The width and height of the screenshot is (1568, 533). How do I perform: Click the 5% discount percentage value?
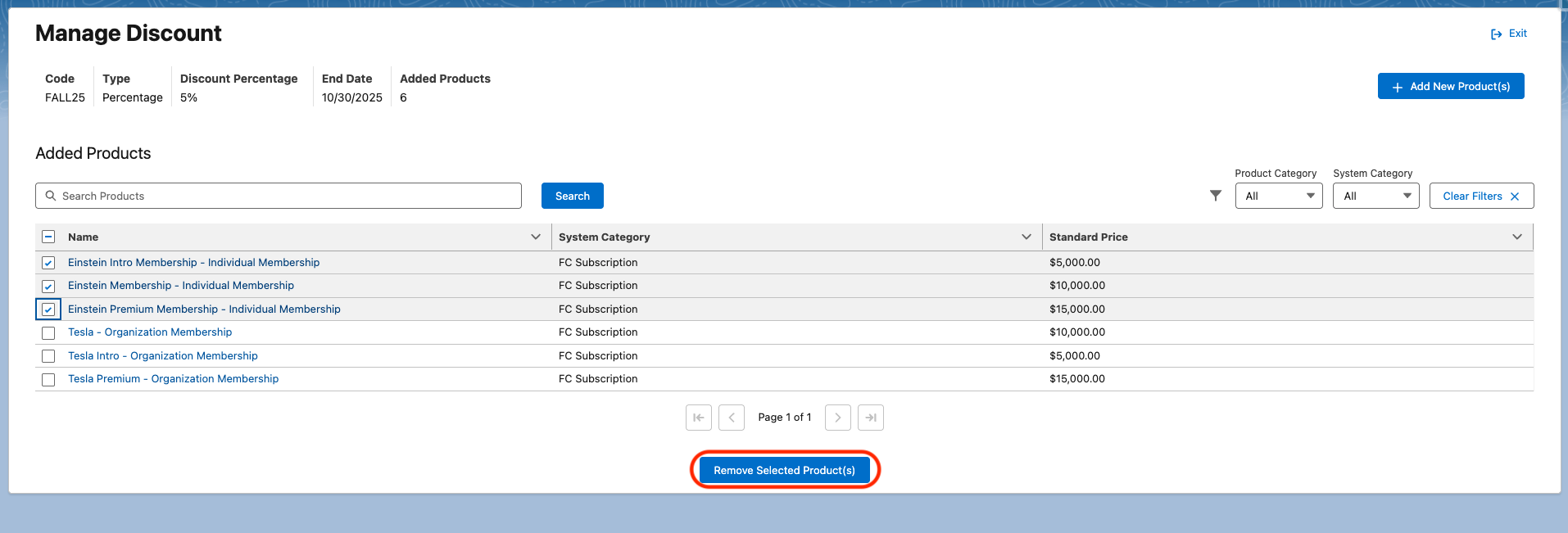point(188,97)
